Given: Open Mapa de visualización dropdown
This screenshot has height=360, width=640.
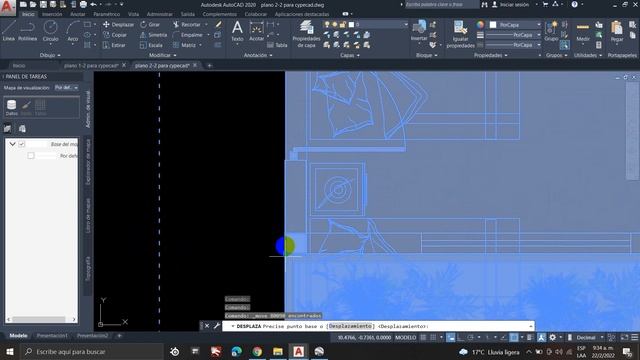Looking at the screenshot, I should coord(66,88).
